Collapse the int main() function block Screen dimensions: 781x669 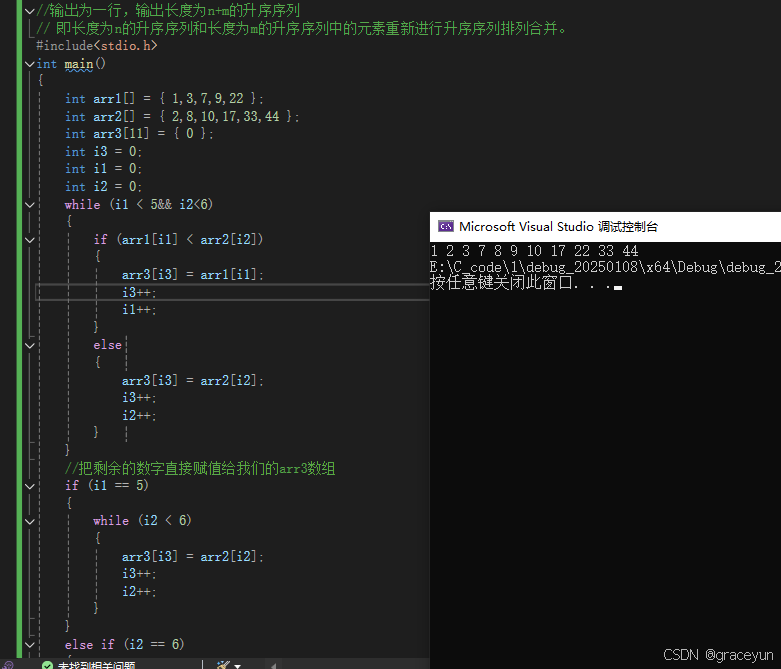[x=29, y=64]
